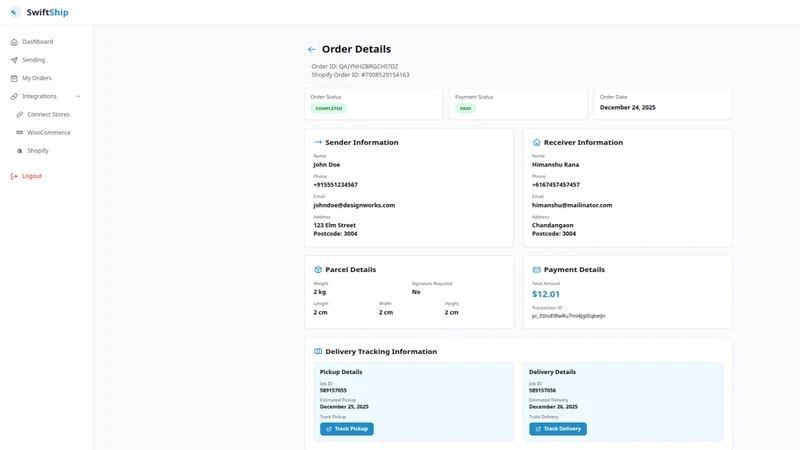Click sender name John Doe
800x450 pixels.
[327, 165]
